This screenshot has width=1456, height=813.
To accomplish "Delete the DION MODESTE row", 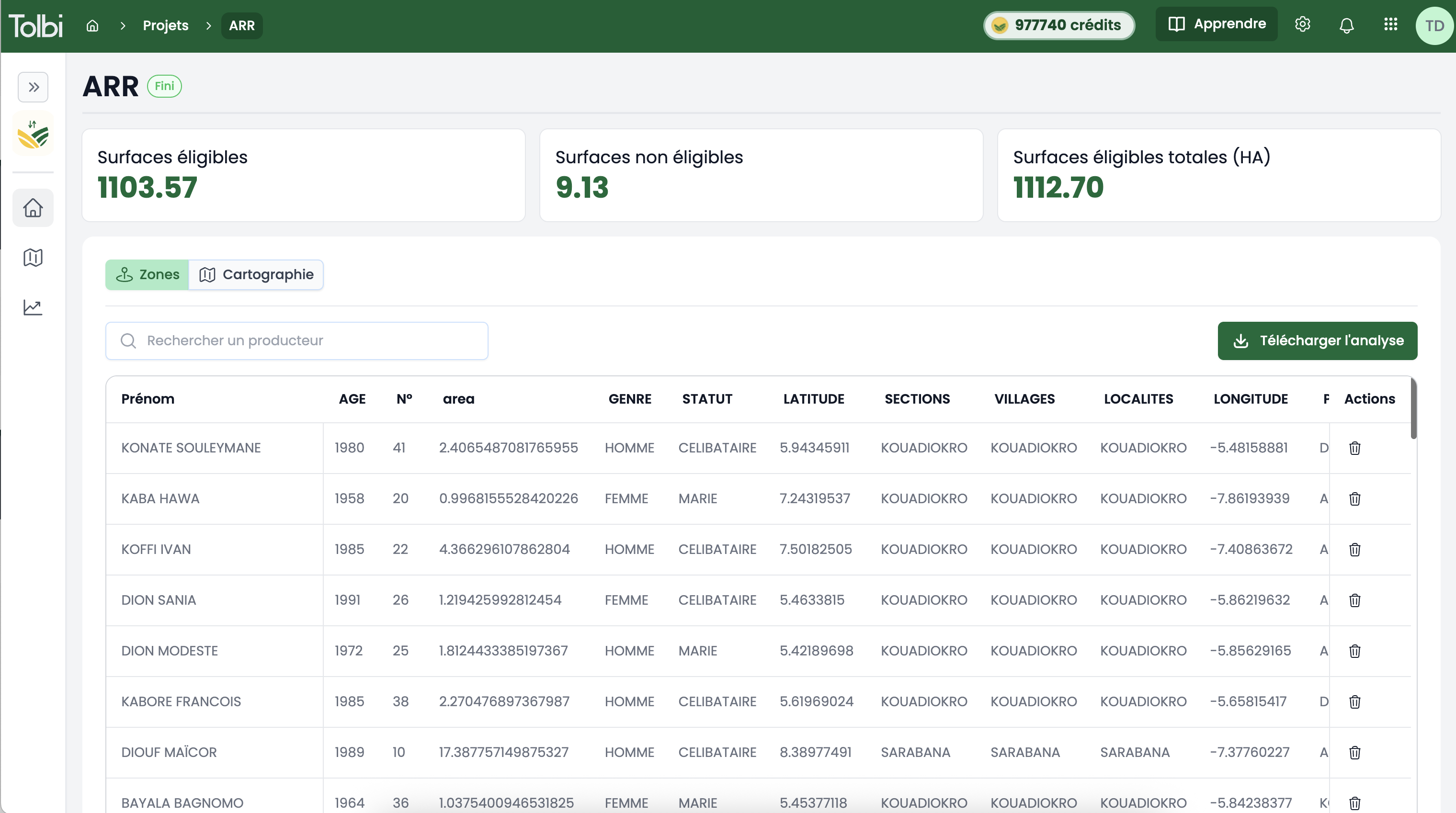I will [x=1355, y=651].
